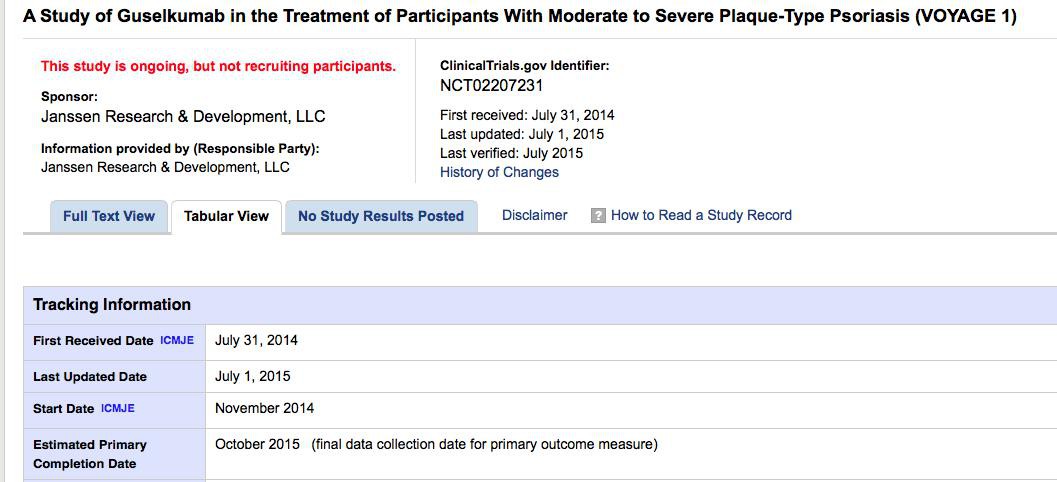Image resolution: width=1057 pixels, height=482 pixels.
Task: Click the VOYAGE 1 study title heading
Action: click(519, 17)
